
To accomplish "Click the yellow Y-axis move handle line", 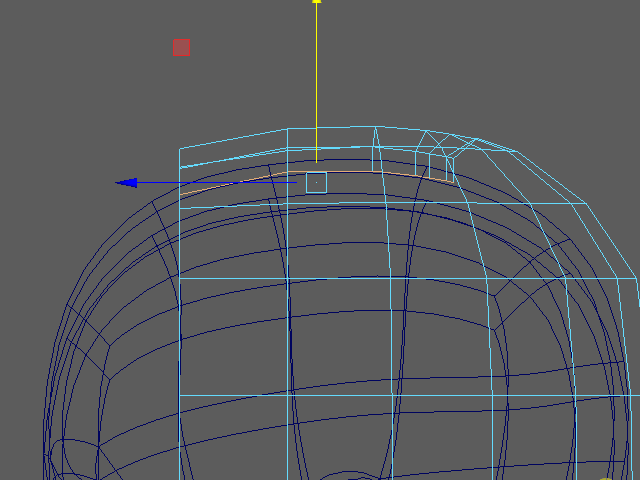I will click(x=316, y=83).
